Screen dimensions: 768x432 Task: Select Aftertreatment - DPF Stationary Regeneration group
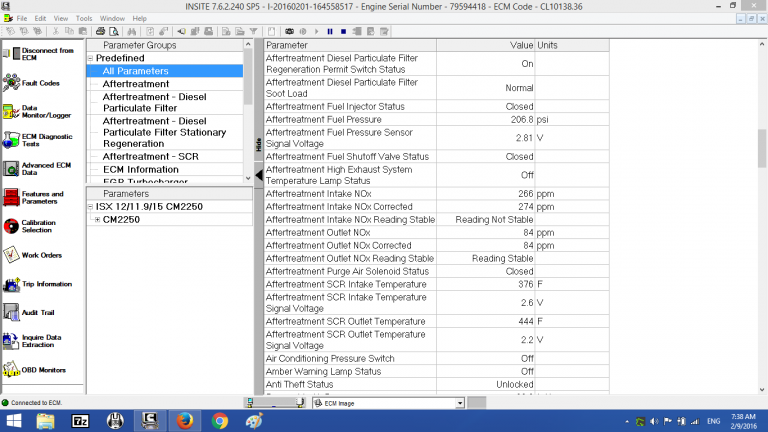coord(165,132)
